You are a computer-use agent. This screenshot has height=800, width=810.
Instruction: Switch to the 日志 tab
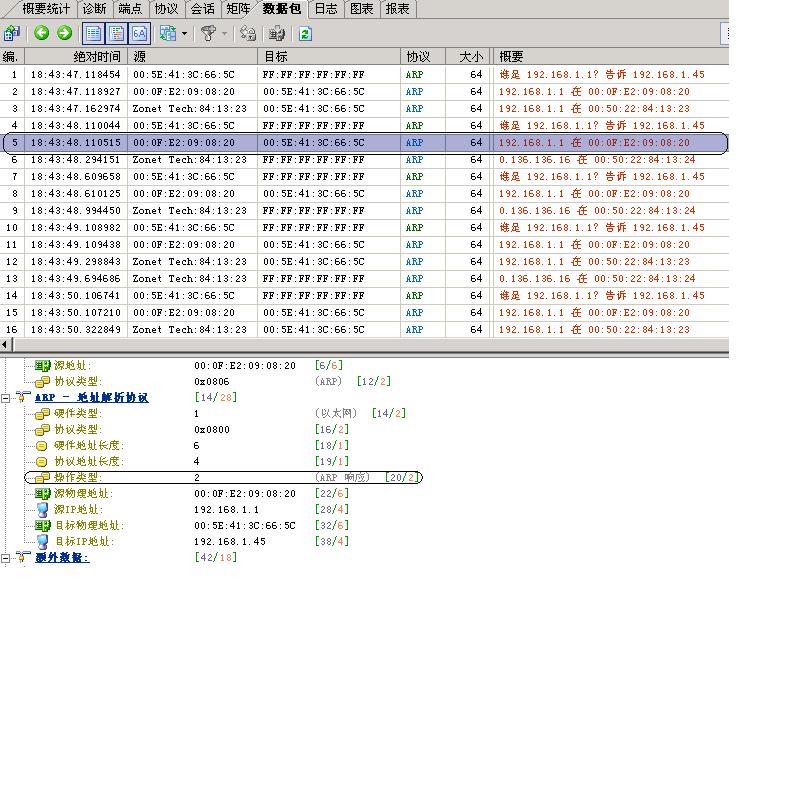(326, 9)
